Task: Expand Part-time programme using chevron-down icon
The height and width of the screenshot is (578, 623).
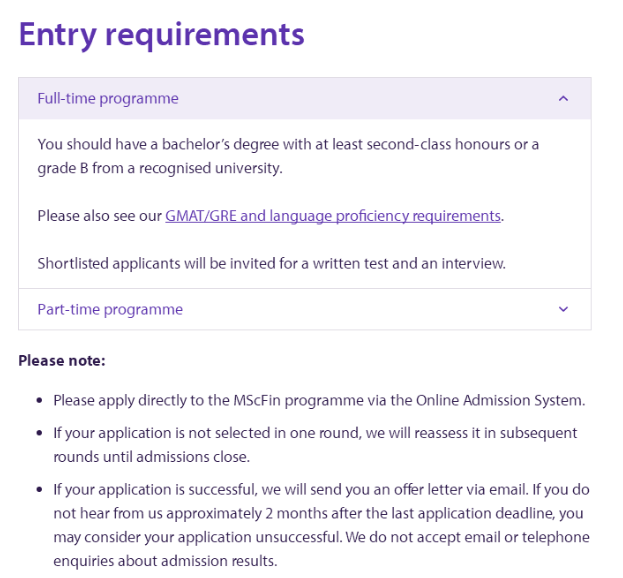Action: [x=563, y=310]
